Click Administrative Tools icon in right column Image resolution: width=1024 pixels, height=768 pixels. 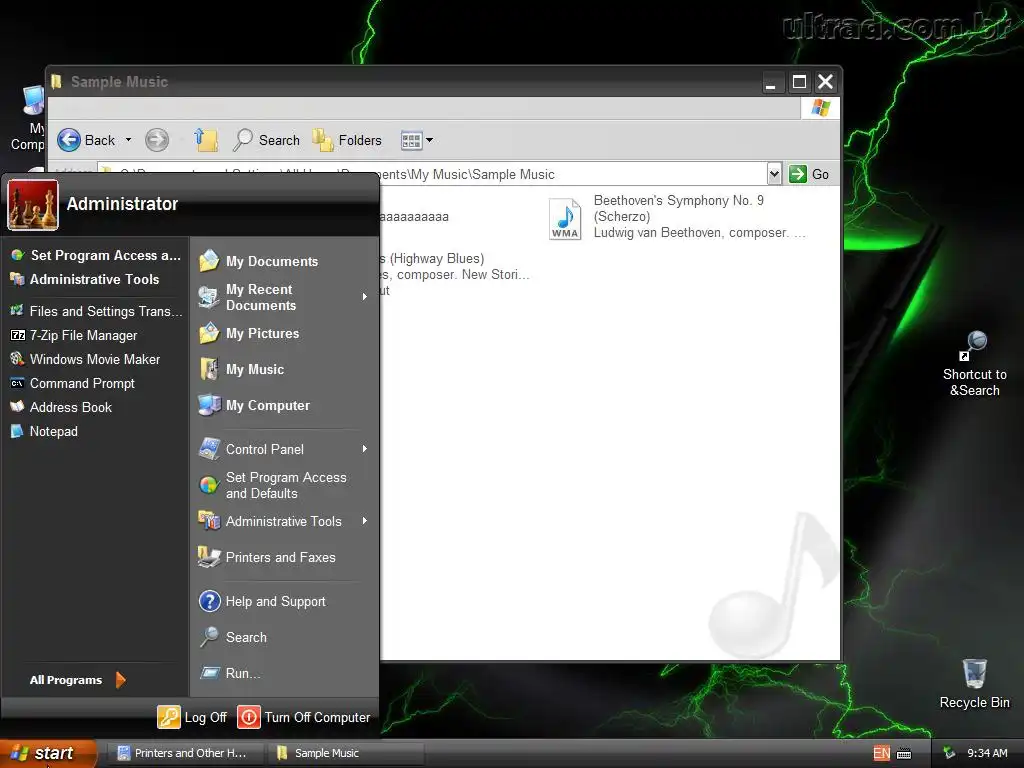coord(209,521)
